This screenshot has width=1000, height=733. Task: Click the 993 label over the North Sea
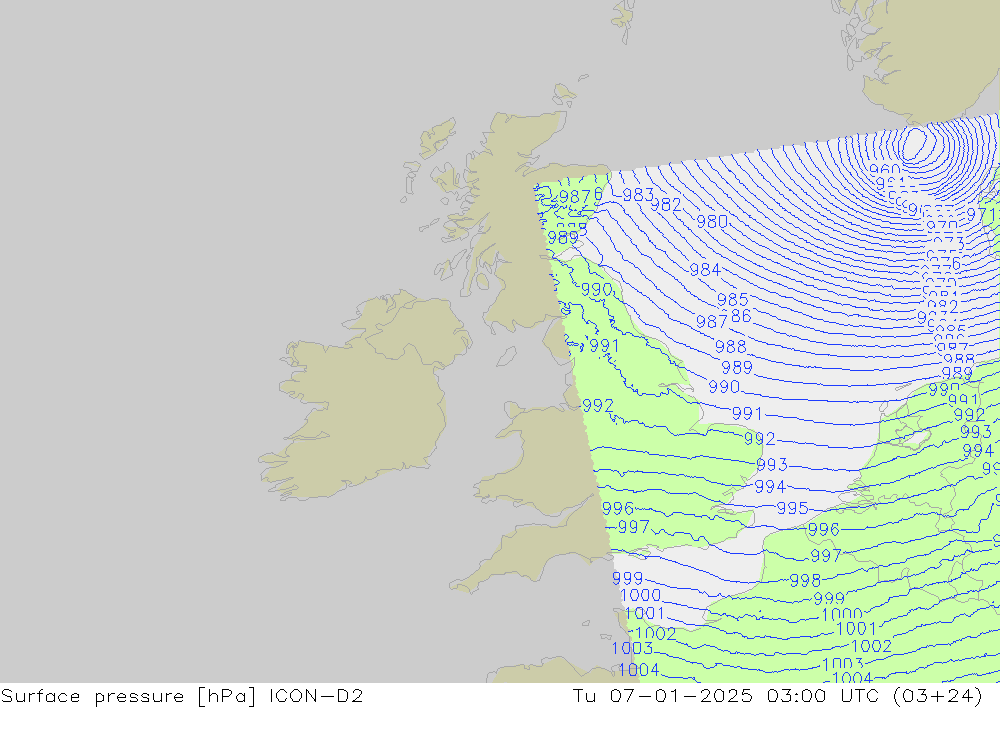click(x=772, y=464)
